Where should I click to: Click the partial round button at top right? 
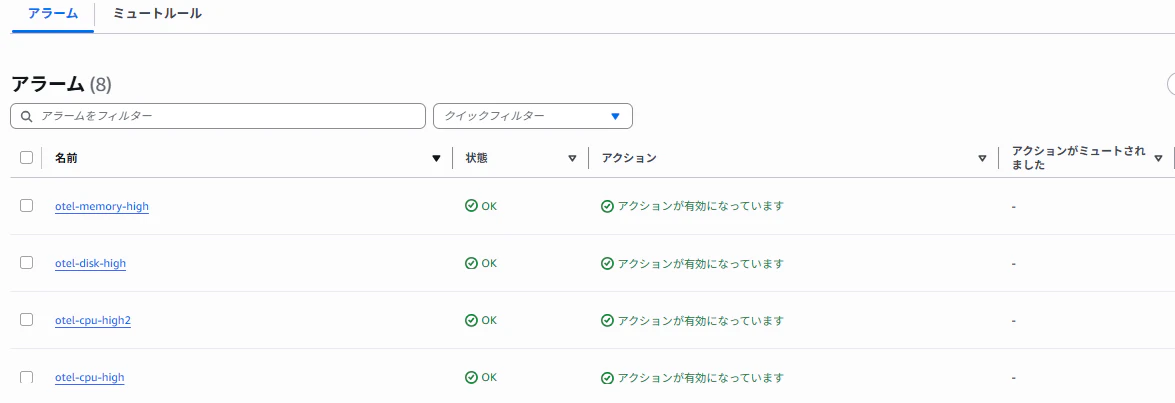pos(1171,84)
